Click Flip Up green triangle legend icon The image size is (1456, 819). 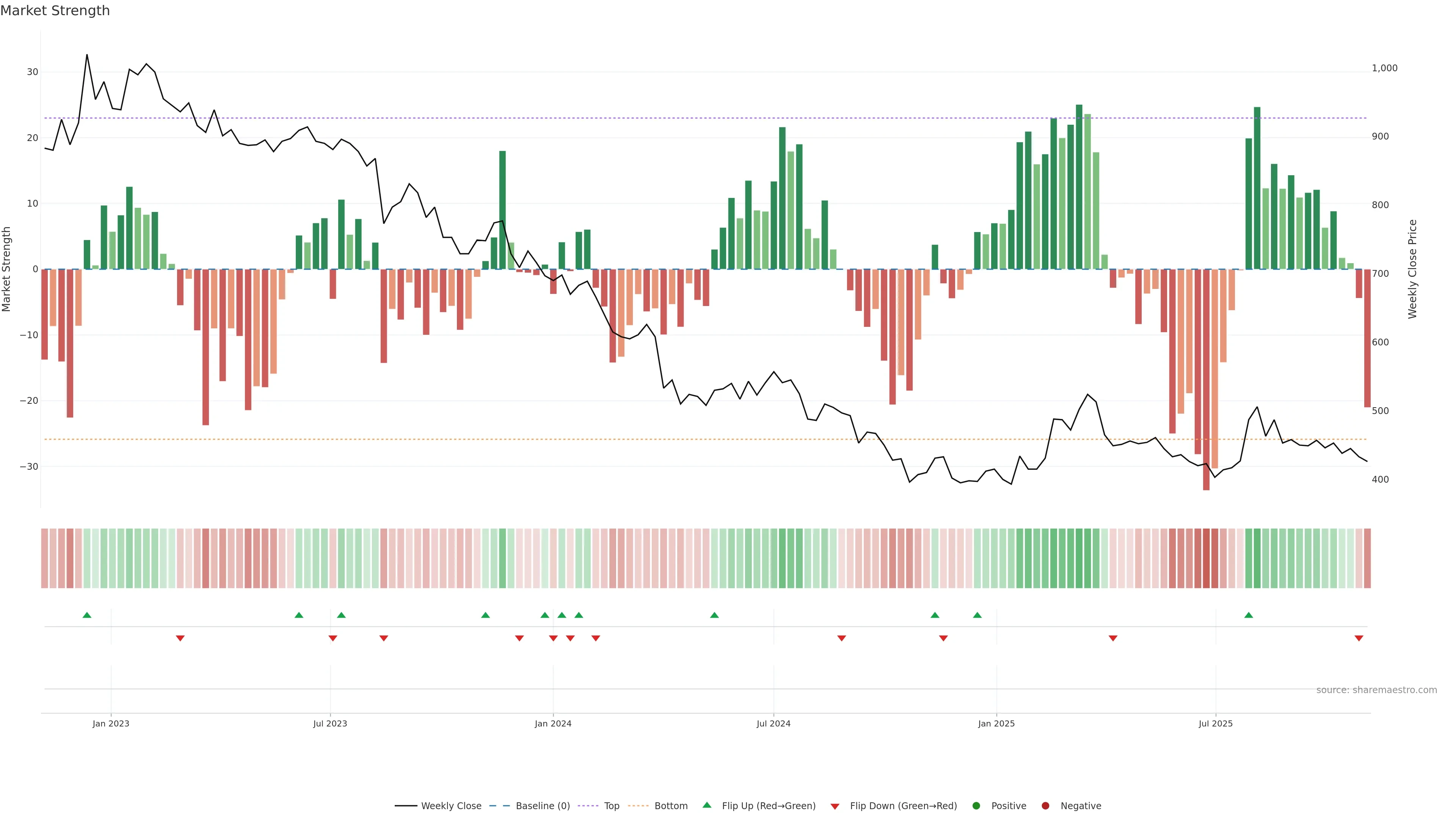pos(706,805)
